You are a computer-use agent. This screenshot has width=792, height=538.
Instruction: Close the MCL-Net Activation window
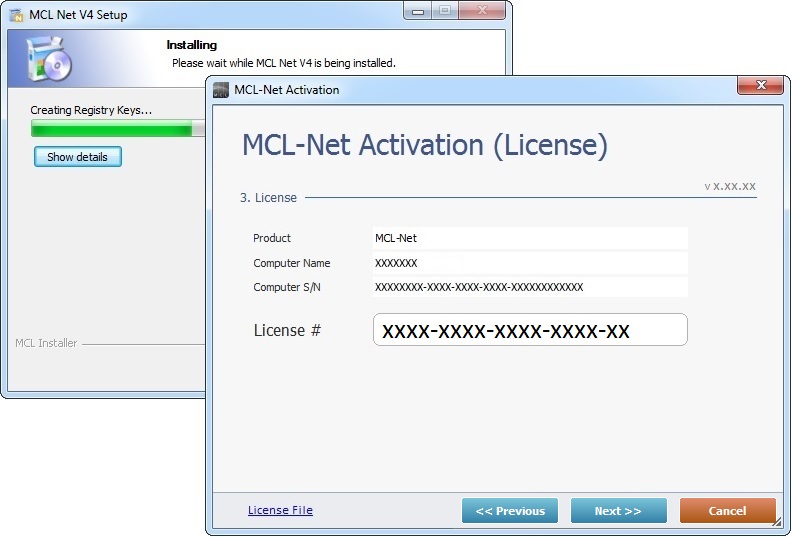761,85
